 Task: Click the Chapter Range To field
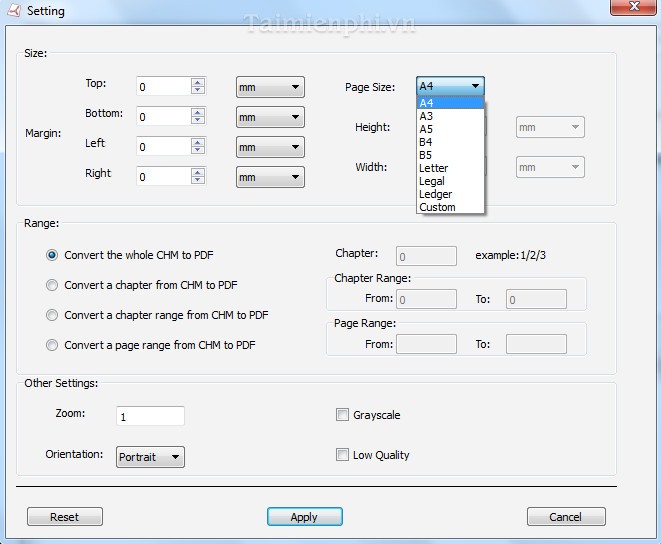pos(536,299)
